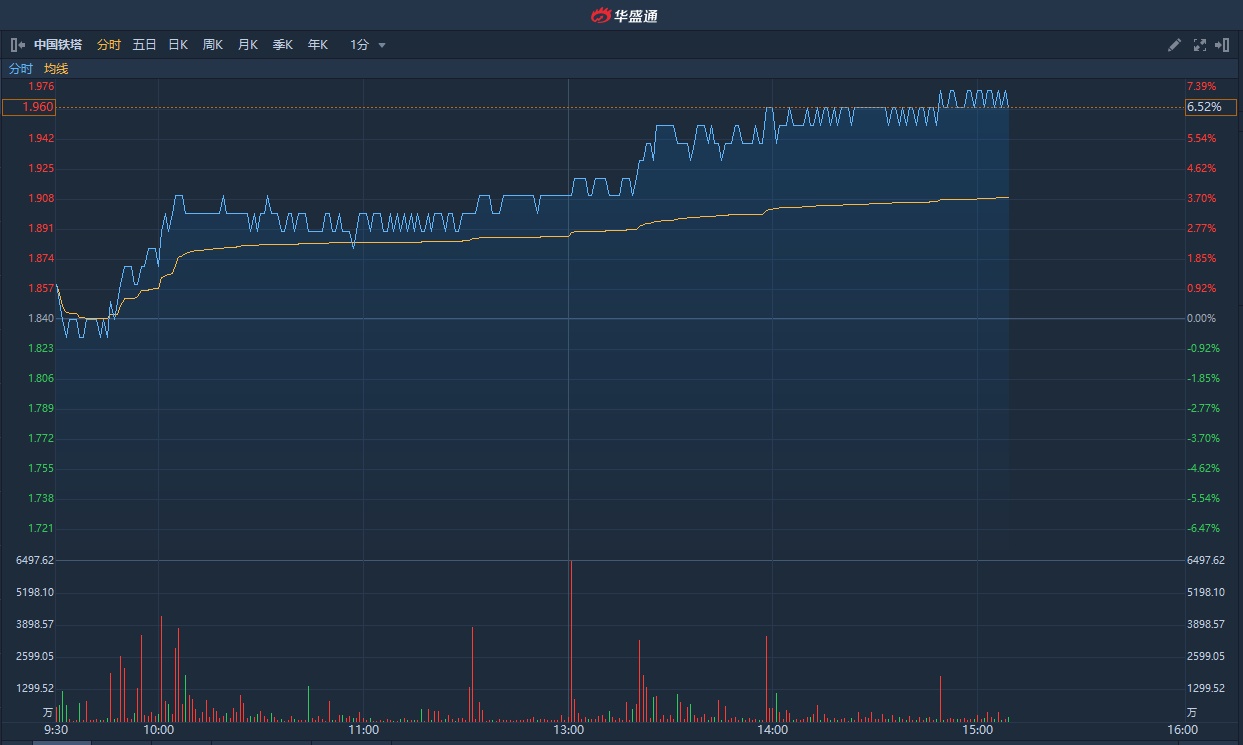Viewport: 1243px width, 745px height.
Task: Click the pencil drawing tool icon
Action: (1174, 45)
